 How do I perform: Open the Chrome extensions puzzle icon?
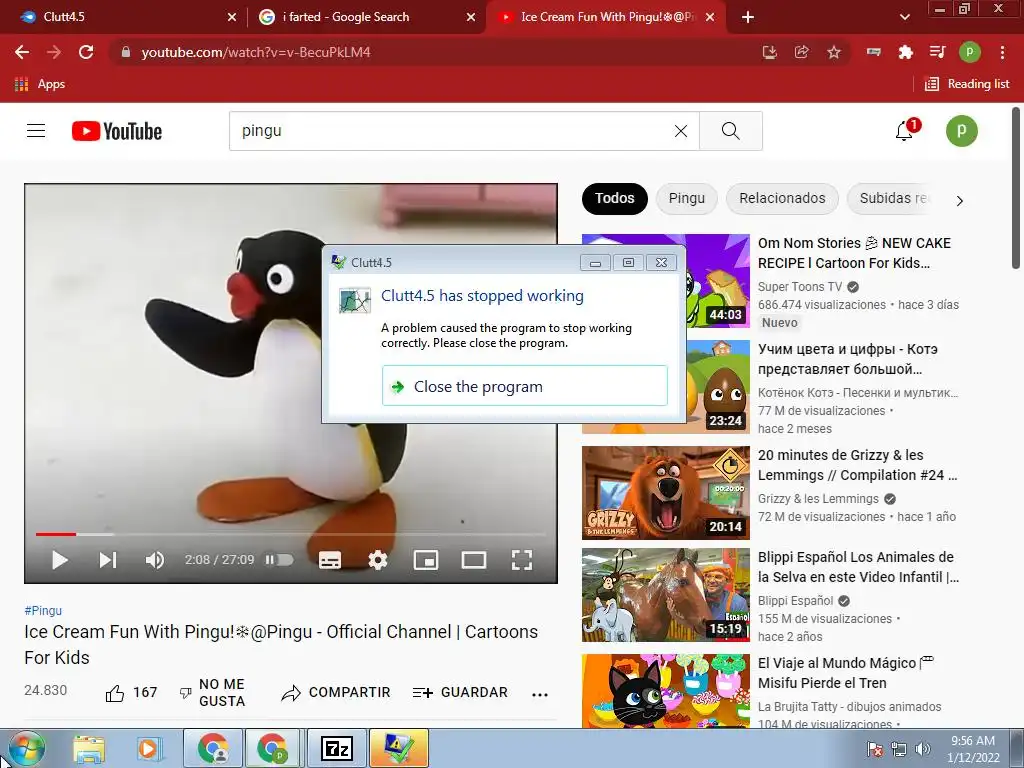(905, 52)
